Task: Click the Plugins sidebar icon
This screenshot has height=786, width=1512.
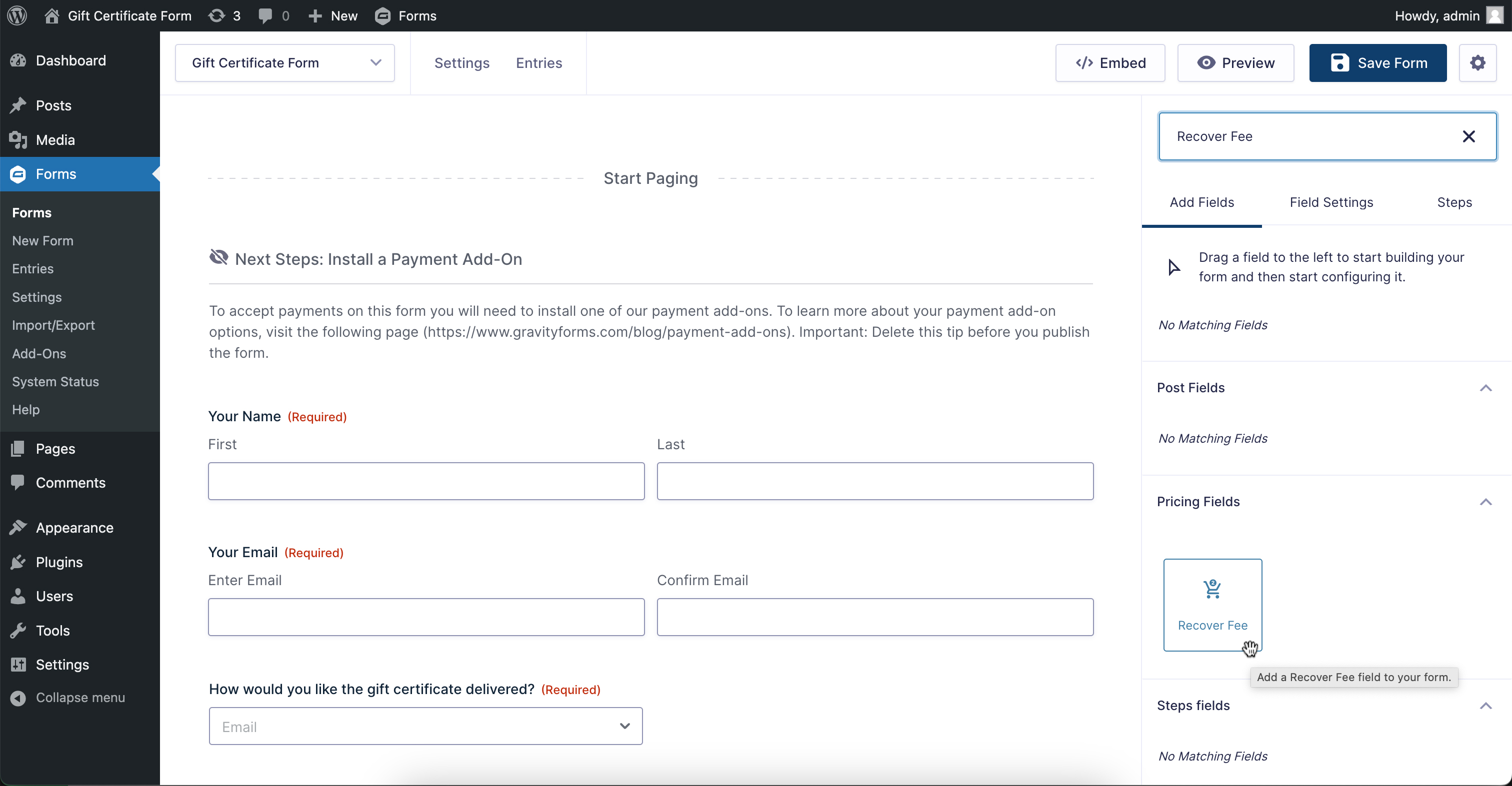Action: [x=18, y=561]
